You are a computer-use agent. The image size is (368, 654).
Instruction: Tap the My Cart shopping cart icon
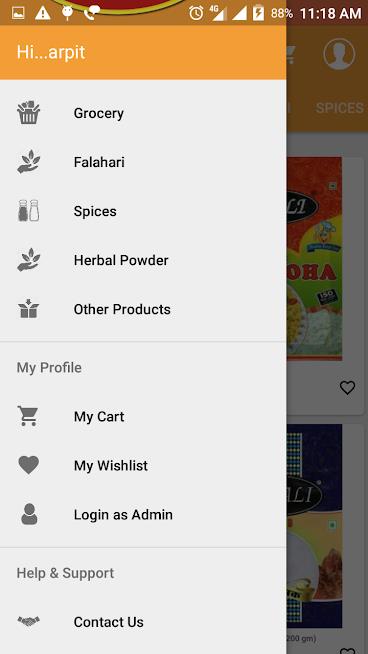pyautogui.click(x=28, y=416)
